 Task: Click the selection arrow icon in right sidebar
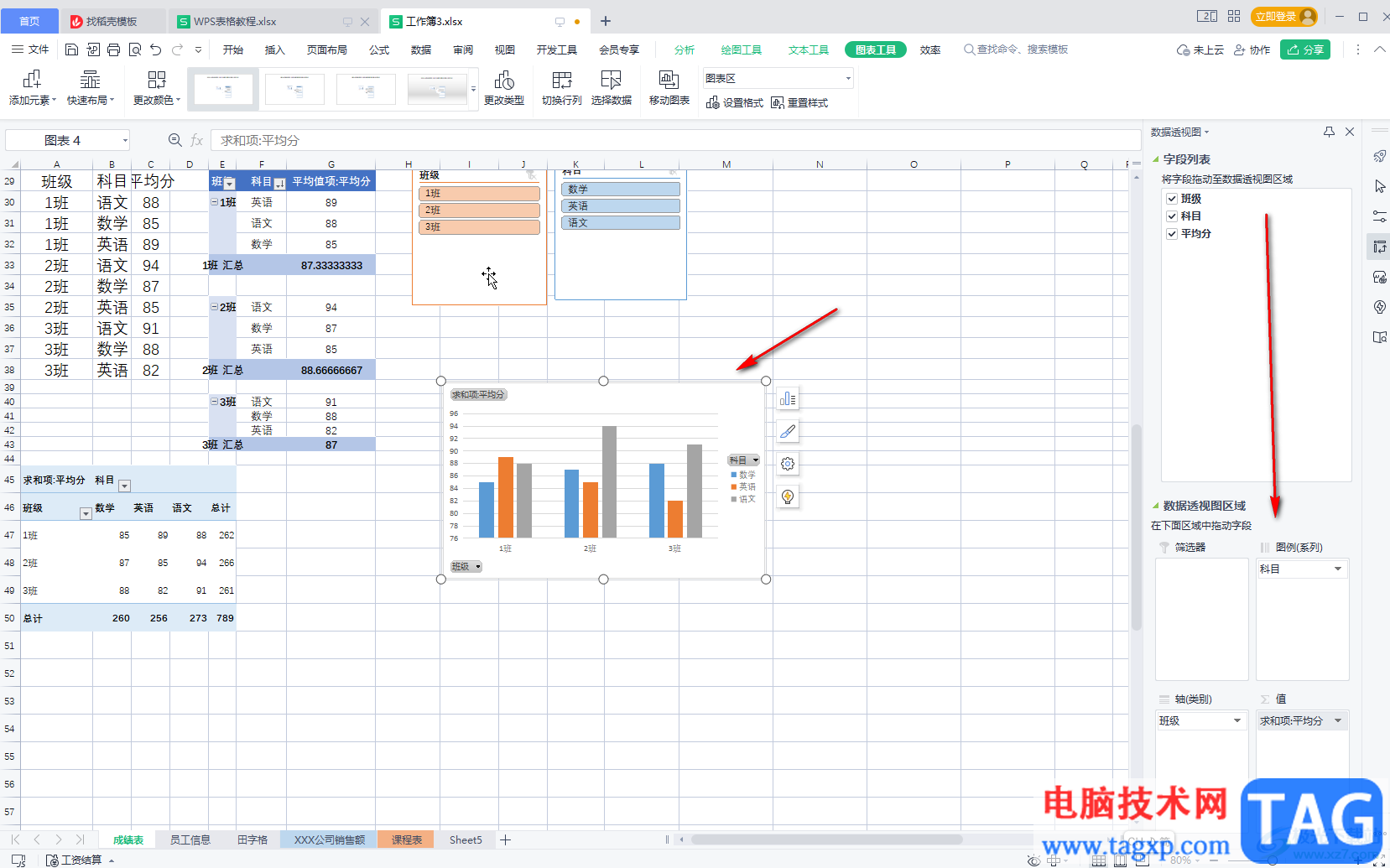pyautogui.click(x=1379, y=186)
